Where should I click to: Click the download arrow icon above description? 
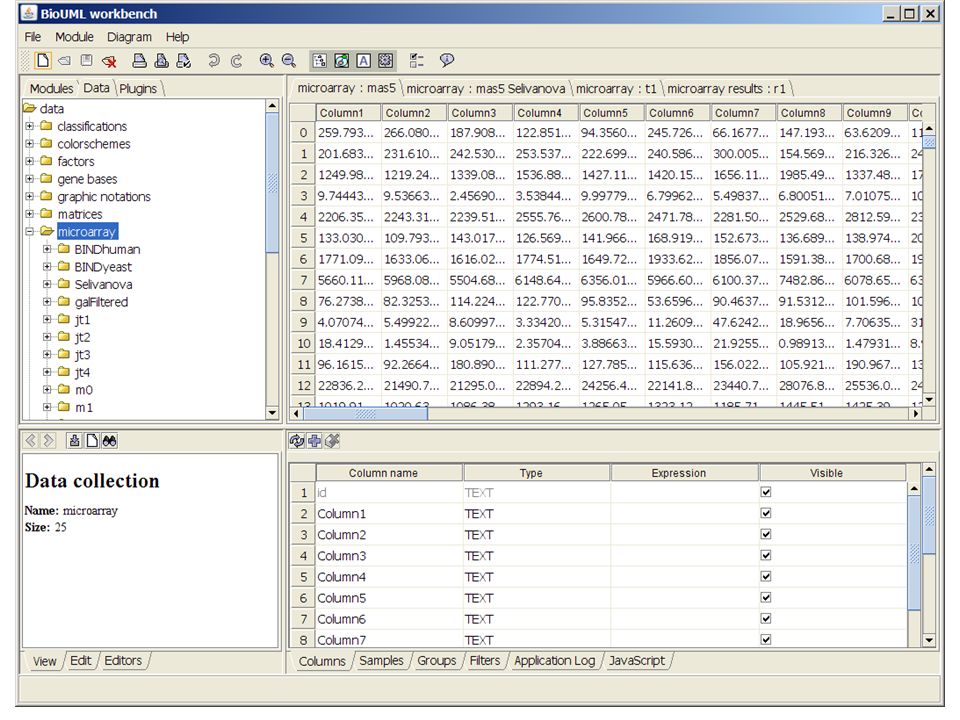click(75, 440)
